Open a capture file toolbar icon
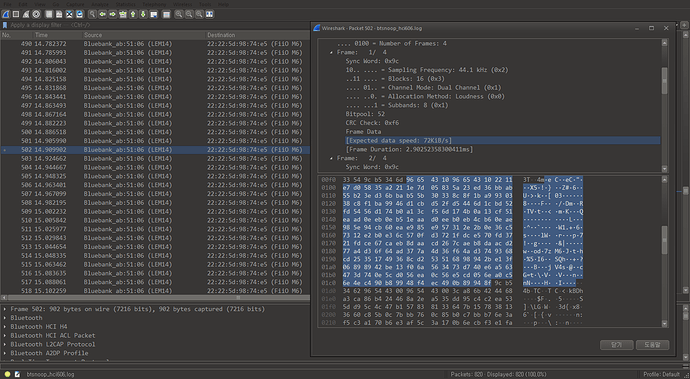The height and width of the screenshot is (379, 690). click(49, 14)
